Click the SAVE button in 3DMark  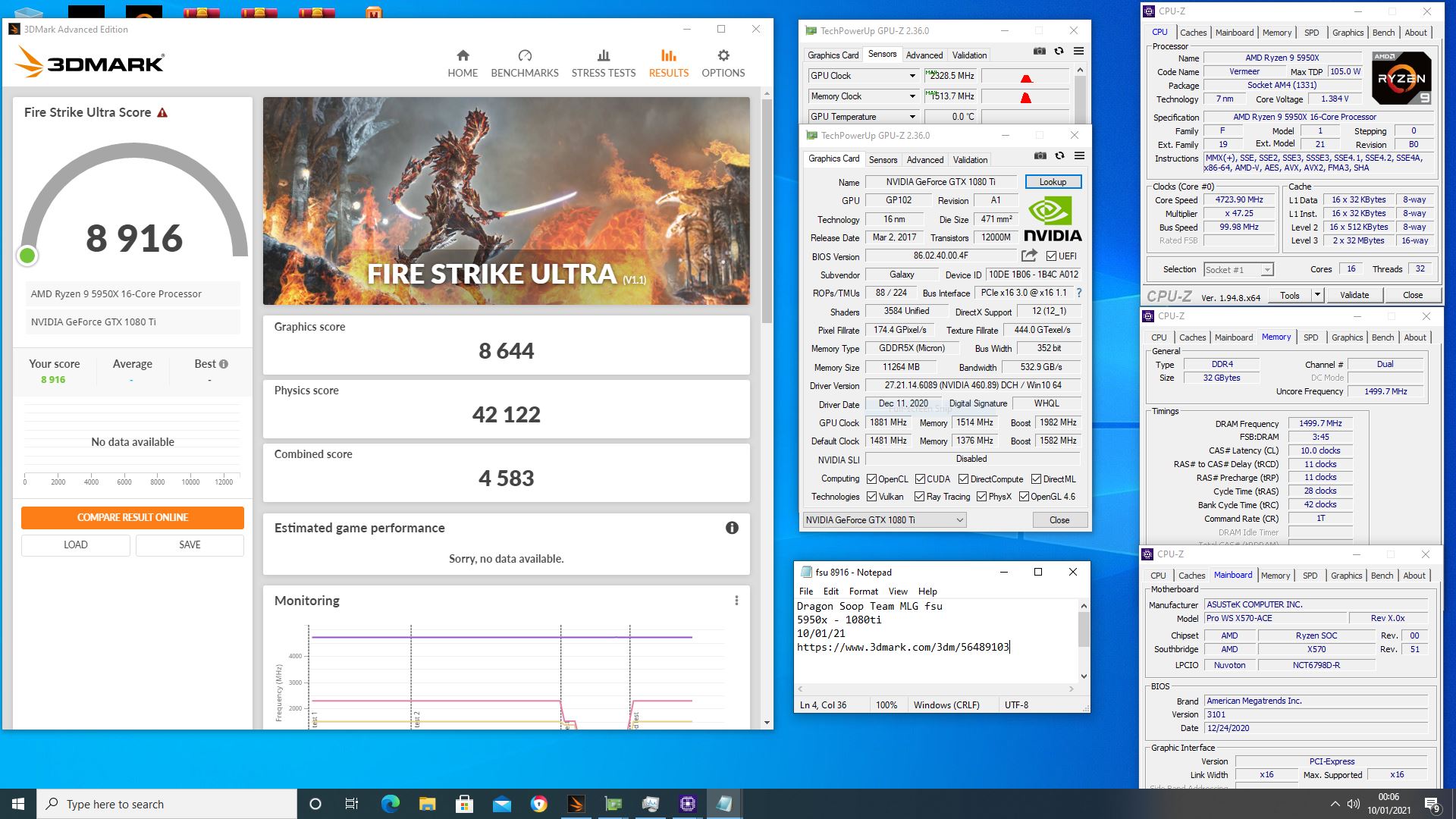[x=190, y=544]
